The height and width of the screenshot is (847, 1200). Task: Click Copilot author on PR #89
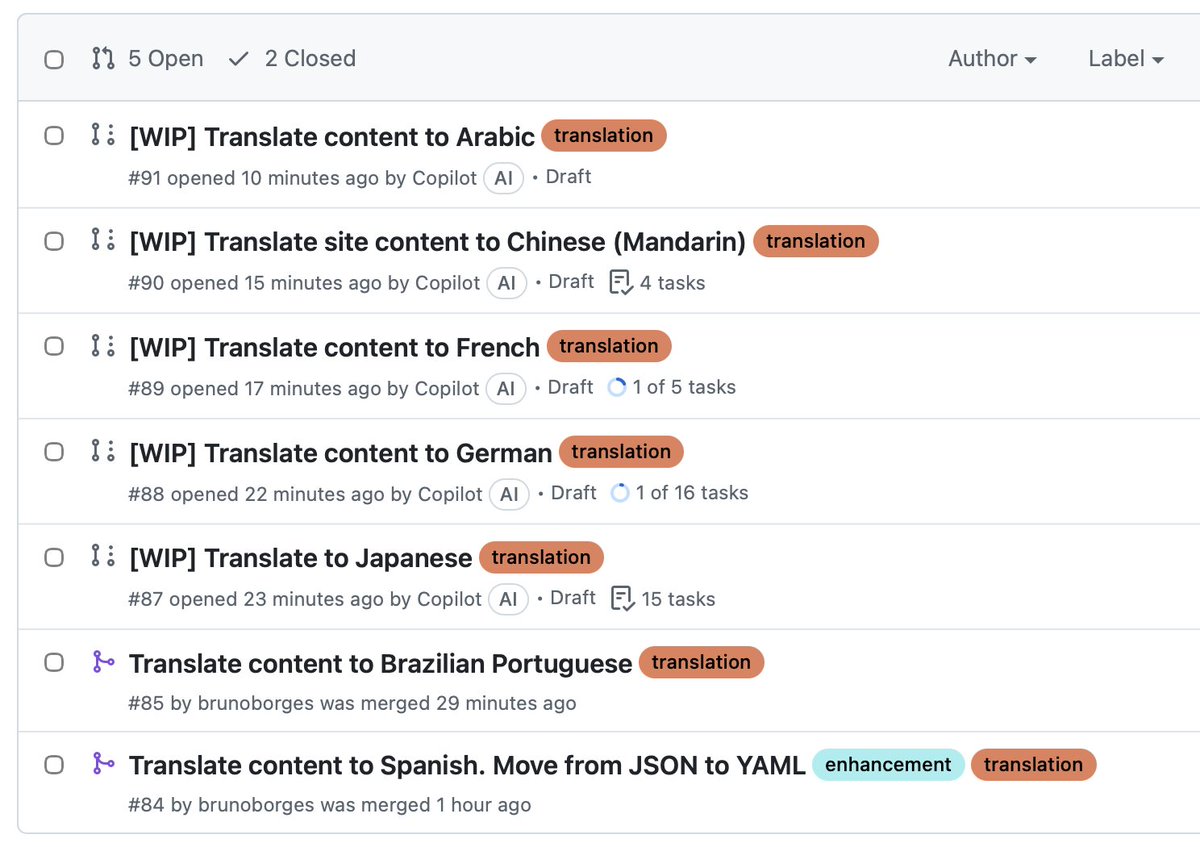coord(447,389)
